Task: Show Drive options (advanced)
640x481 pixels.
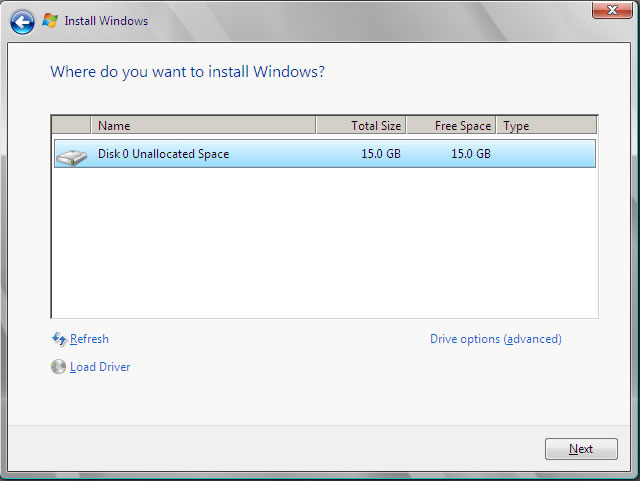Action: pos(495,339)
